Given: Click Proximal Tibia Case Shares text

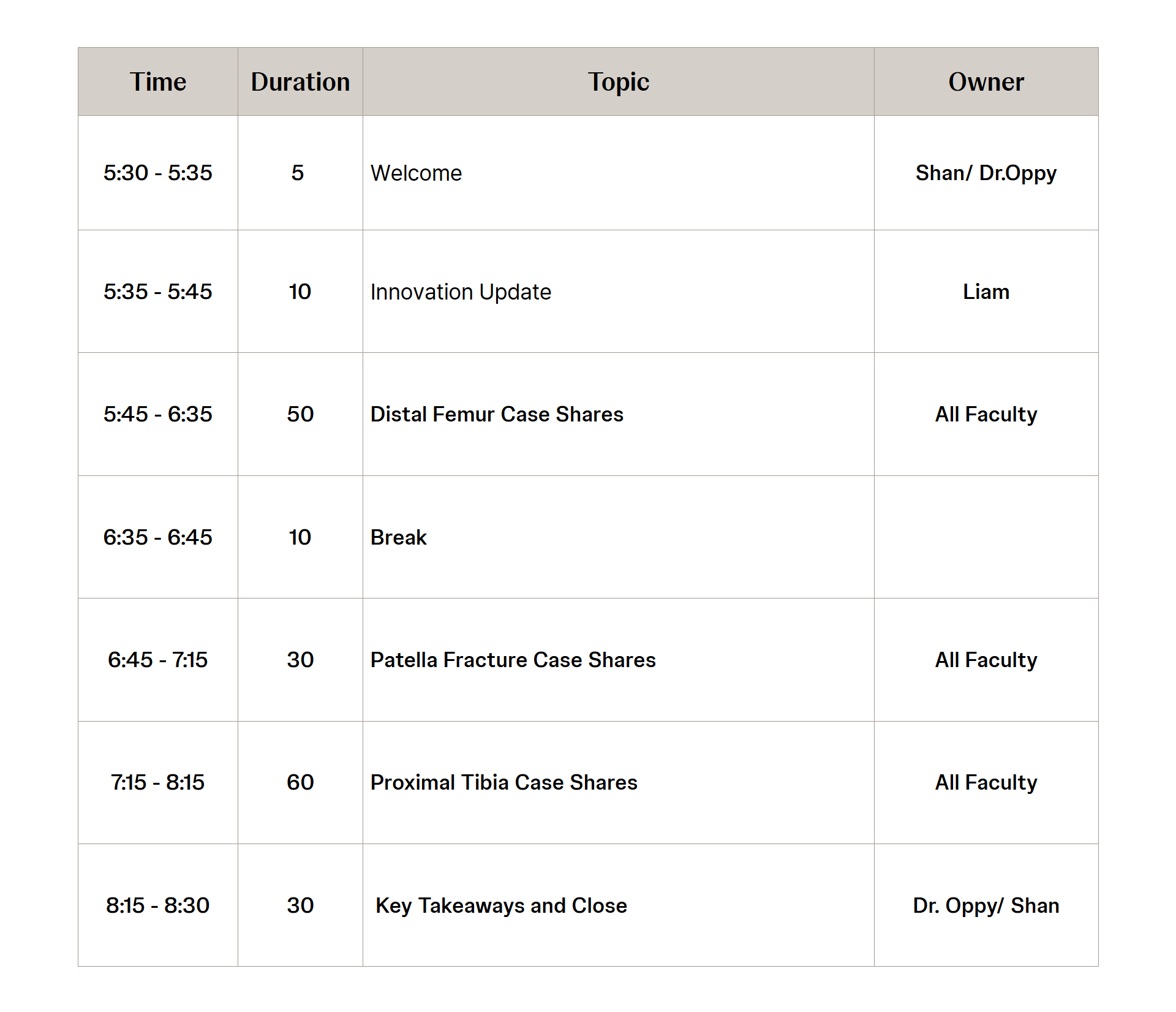Looking at the screenshot, I should click(x=503, y=783).
